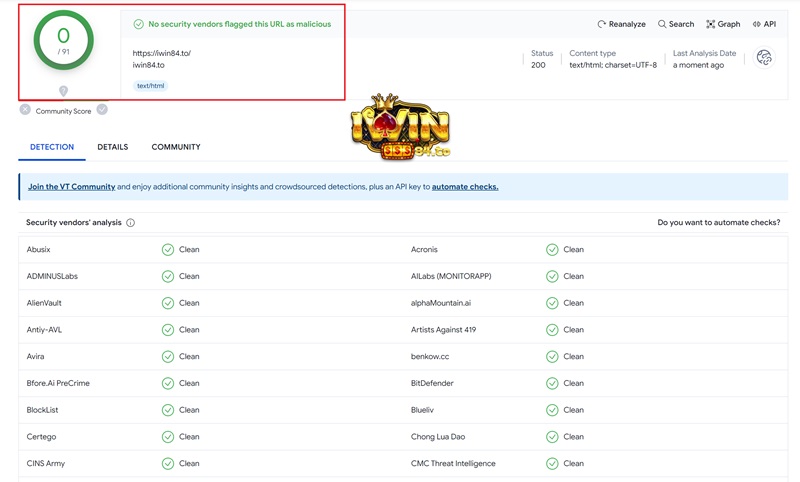The height and width of the screenshot is (482, 800).
Task: Click the AlienVault clean check icon
Action: pos(168,303)
